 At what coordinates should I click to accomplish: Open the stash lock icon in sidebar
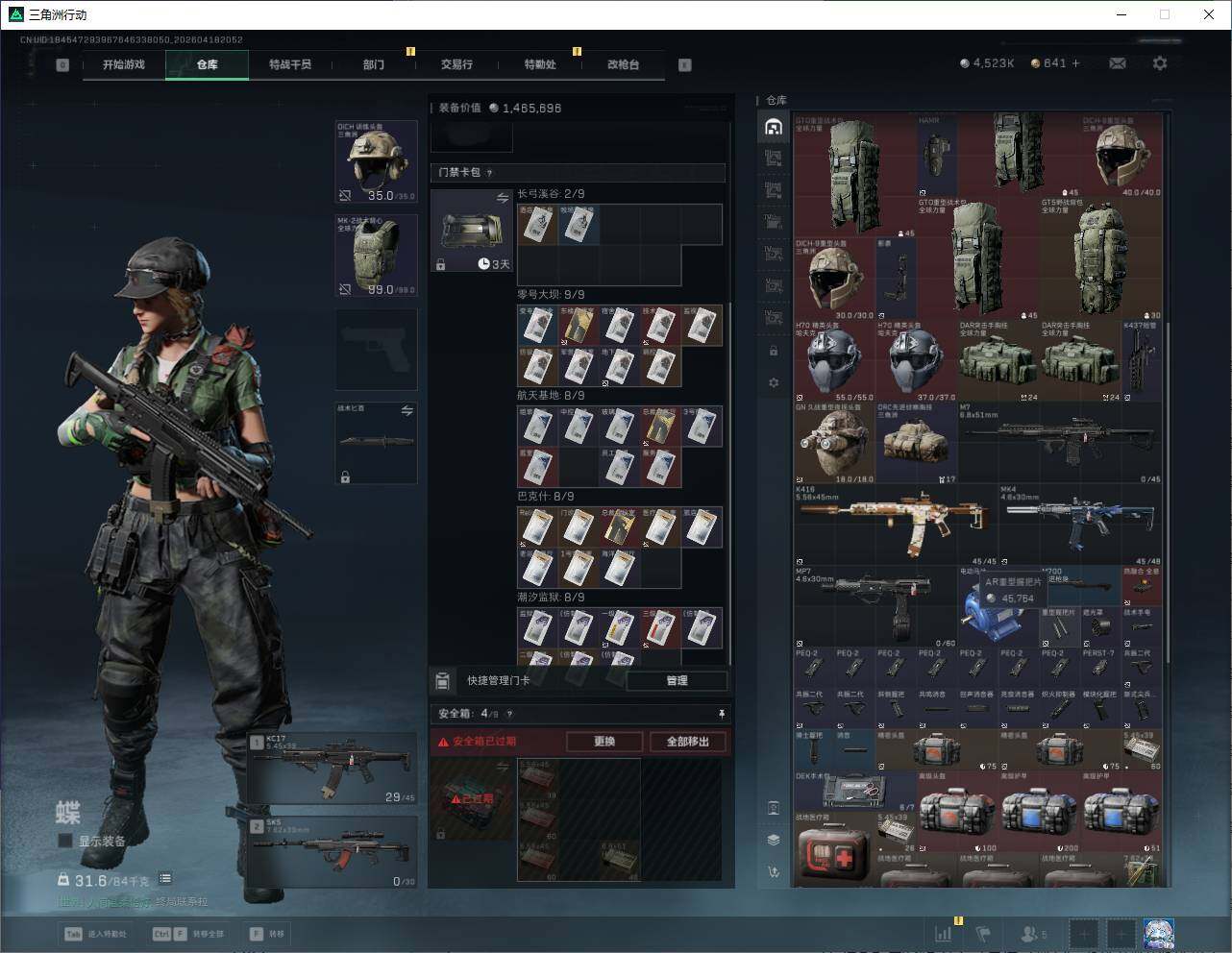(x=774, y=351)
